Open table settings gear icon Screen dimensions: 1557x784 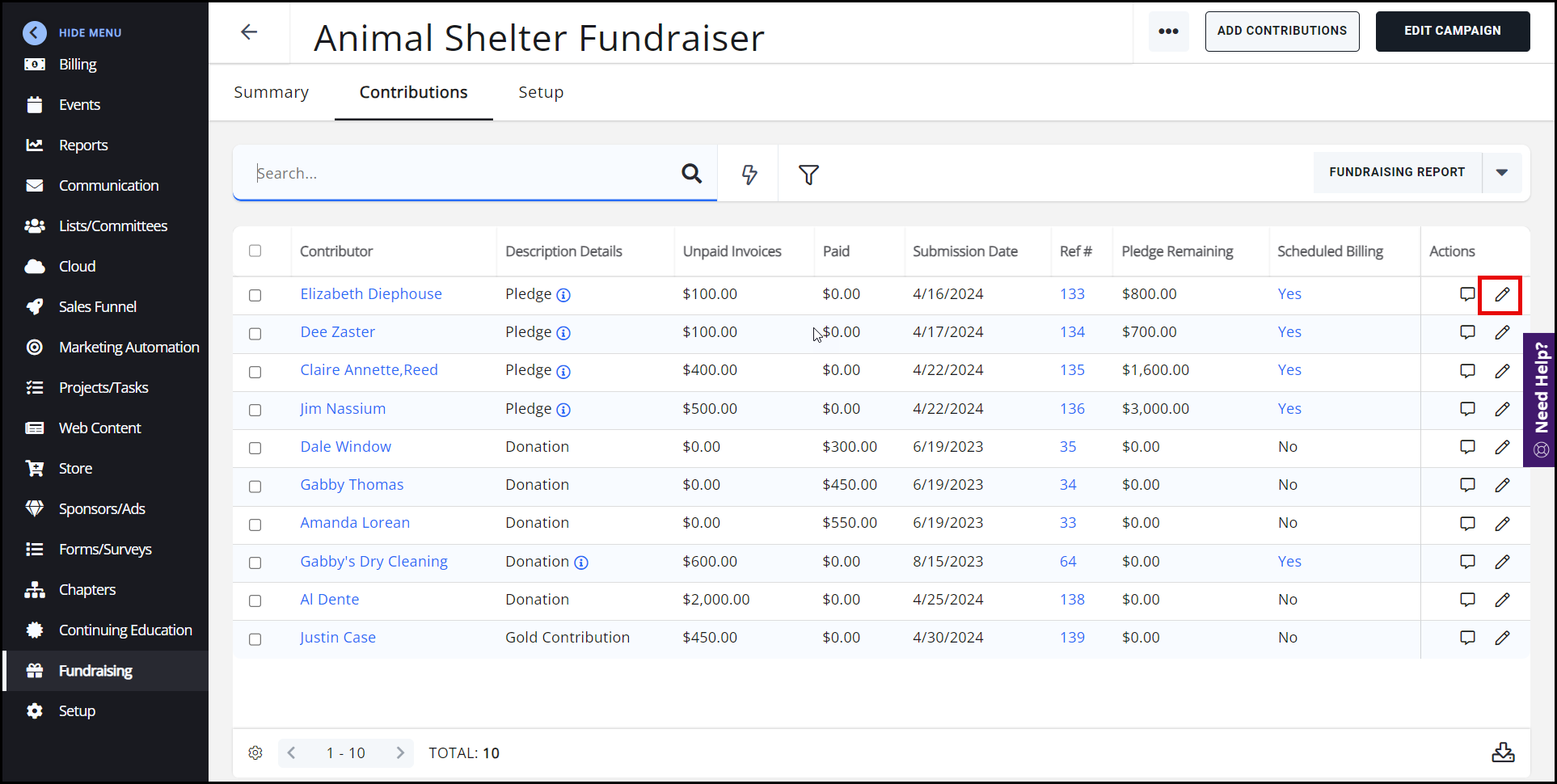tap(255, 752)
